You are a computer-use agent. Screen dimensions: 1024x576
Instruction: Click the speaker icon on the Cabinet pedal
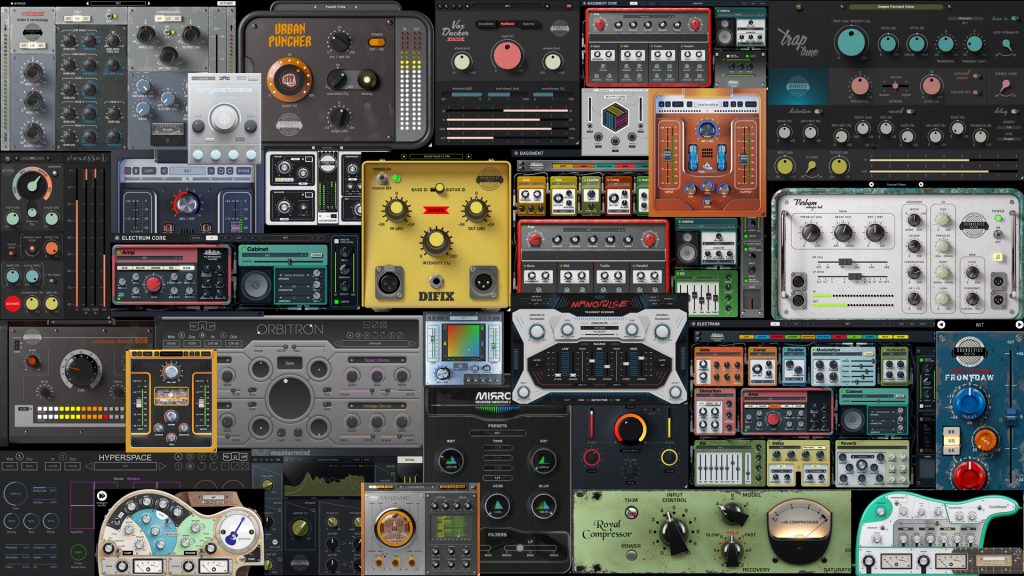(255, 286)
